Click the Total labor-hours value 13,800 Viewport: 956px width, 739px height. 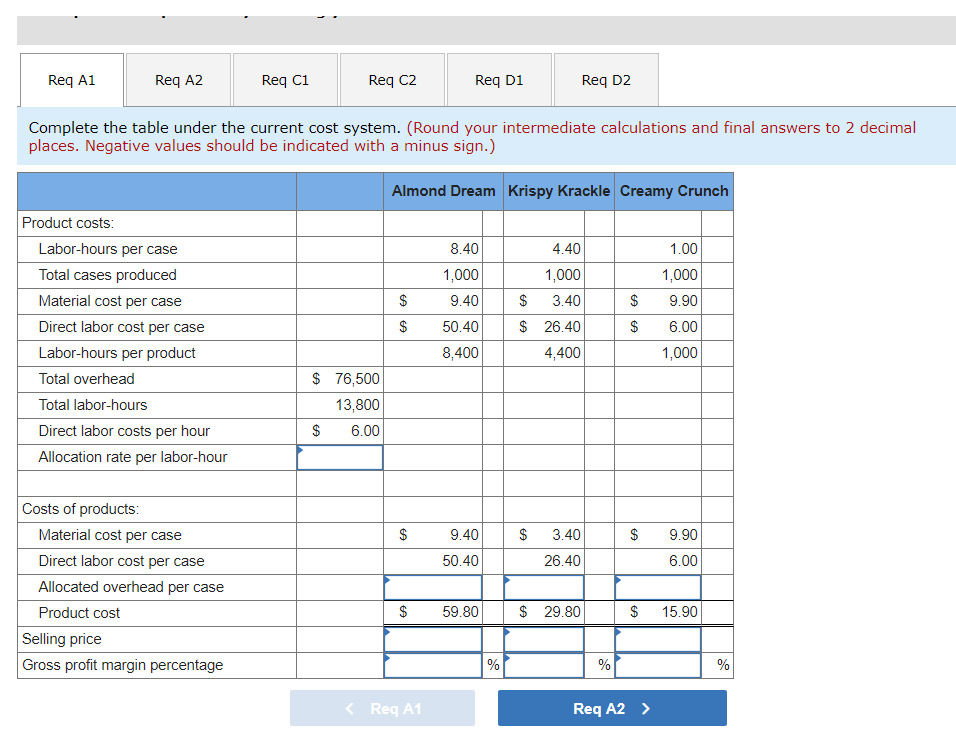coord(357,405)
